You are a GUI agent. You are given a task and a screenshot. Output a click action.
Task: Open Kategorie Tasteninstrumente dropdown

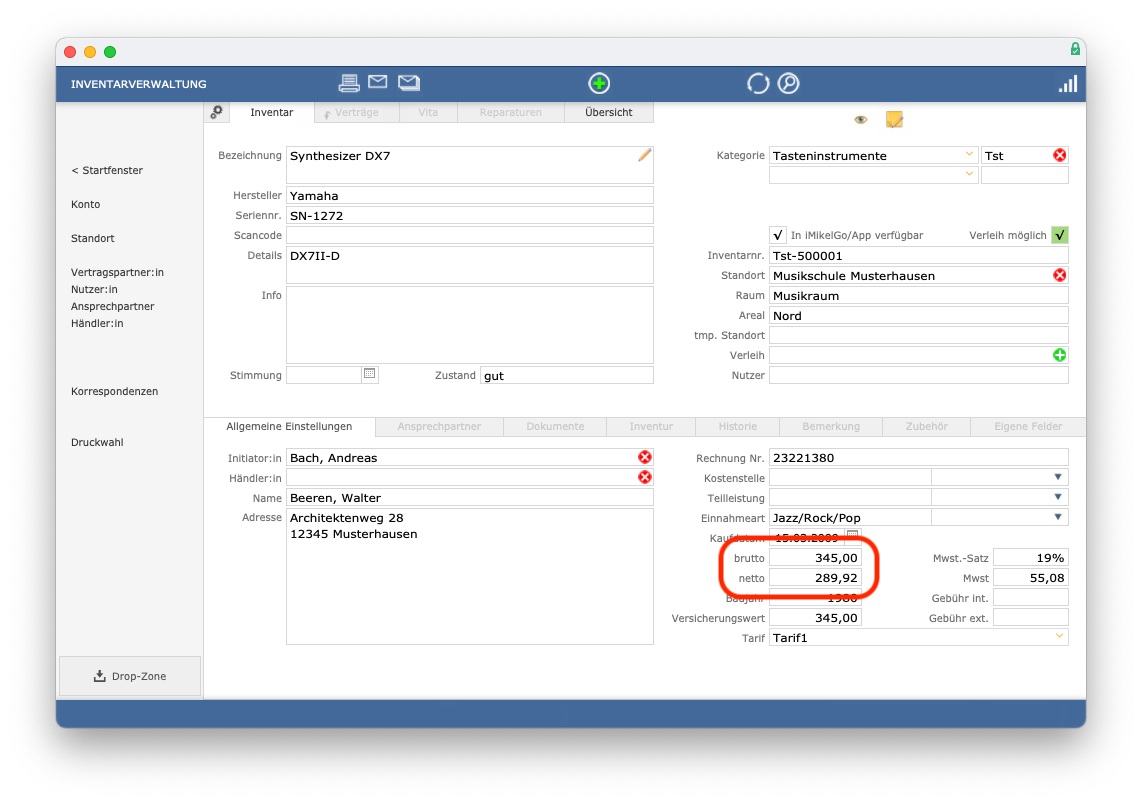coord(969,154)
